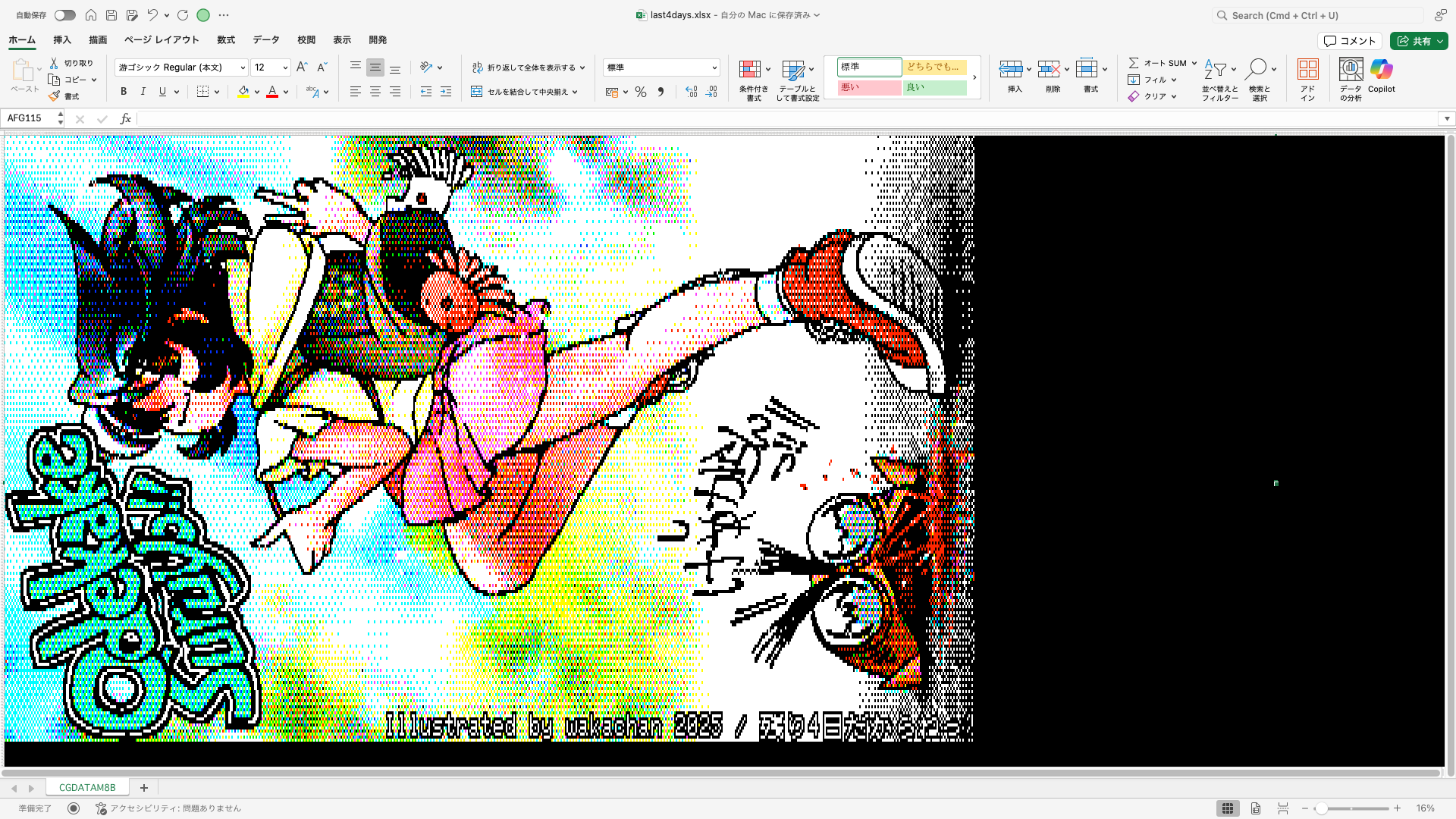
Task: Apply the Bad (悪い) cell style
Action: 869,87
